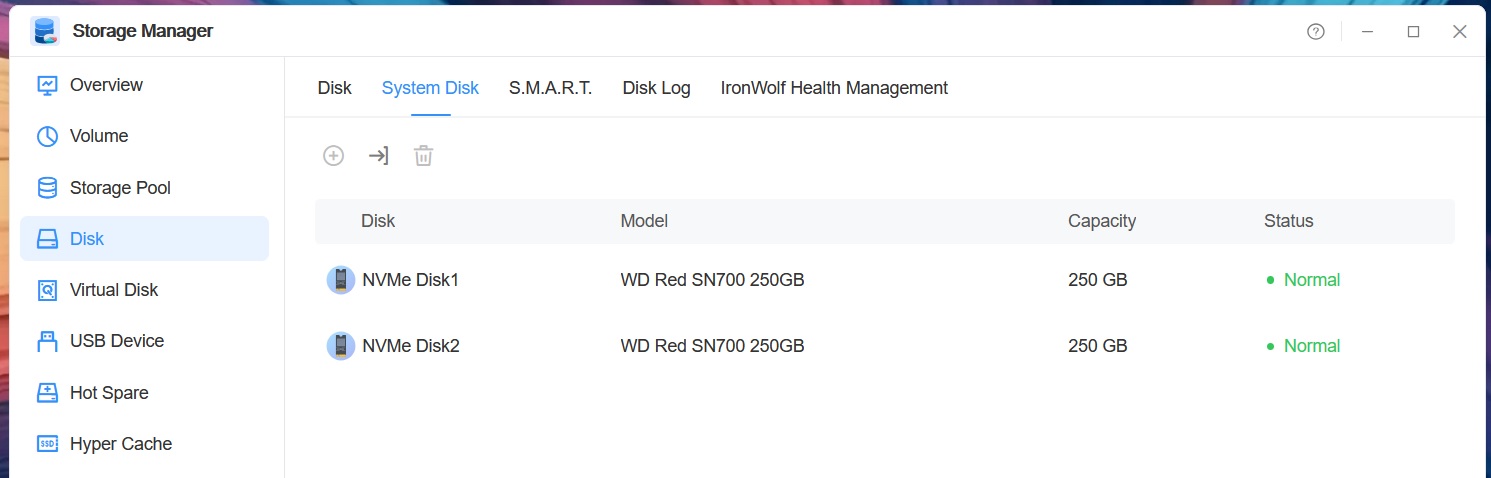
Task: Click the NVMe Disk2 drive icon
Action: point(341,346)
